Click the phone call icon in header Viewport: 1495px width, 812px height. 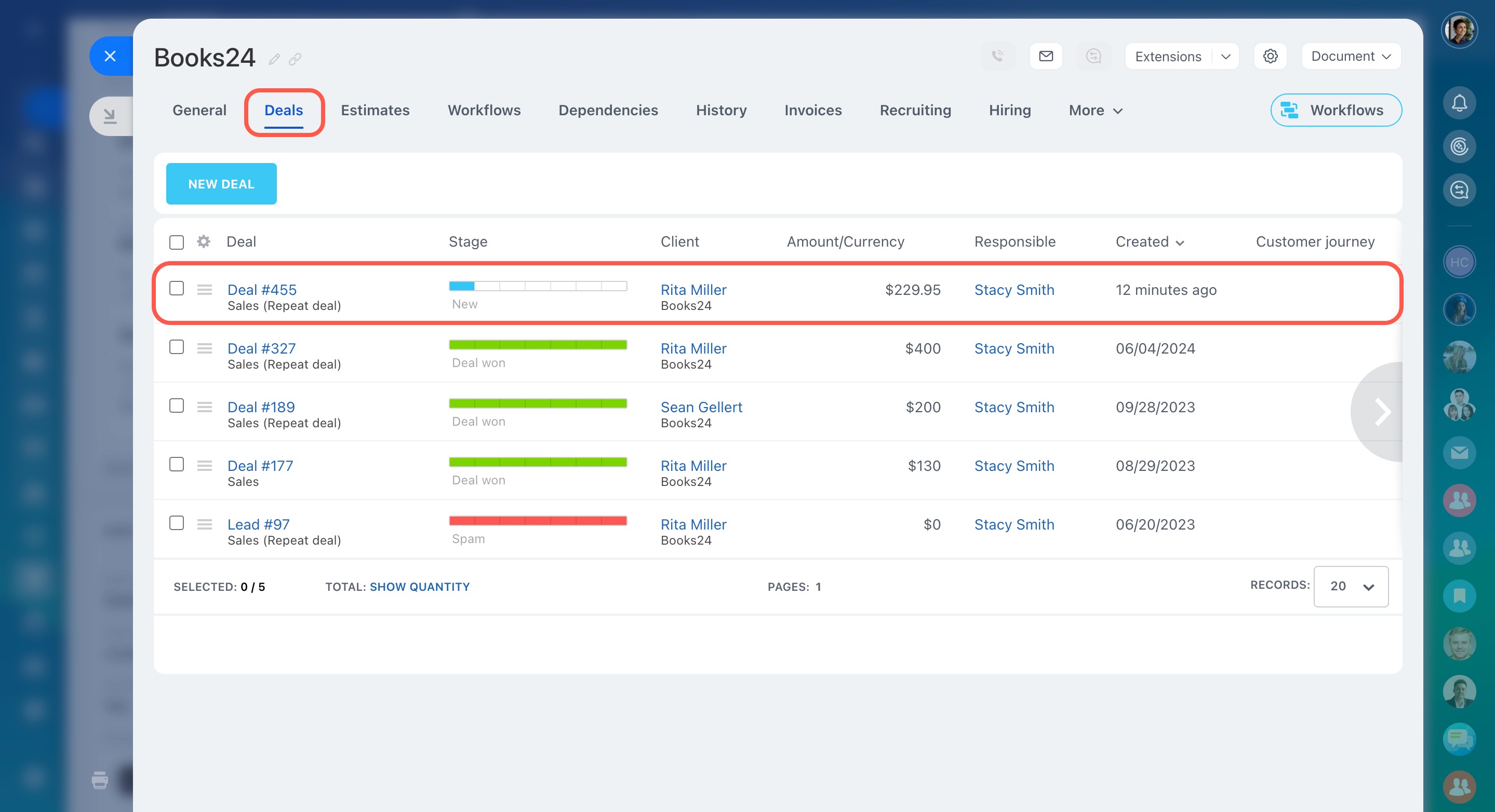998,56
